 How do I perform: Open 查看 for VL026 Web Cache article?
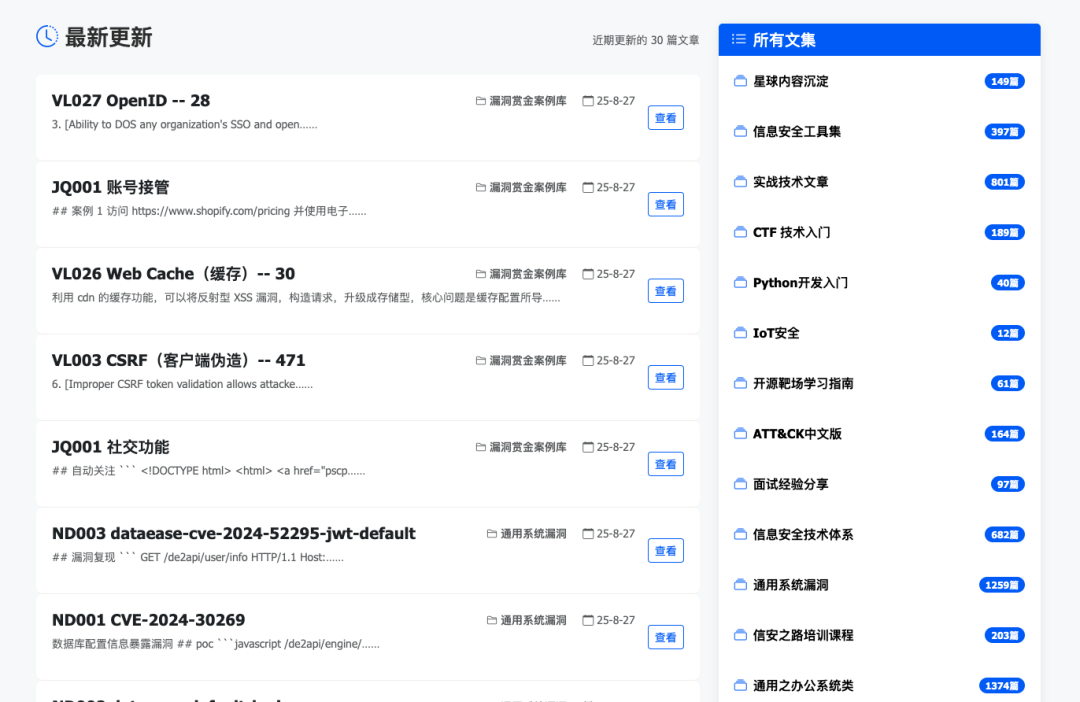coord(665,291)
